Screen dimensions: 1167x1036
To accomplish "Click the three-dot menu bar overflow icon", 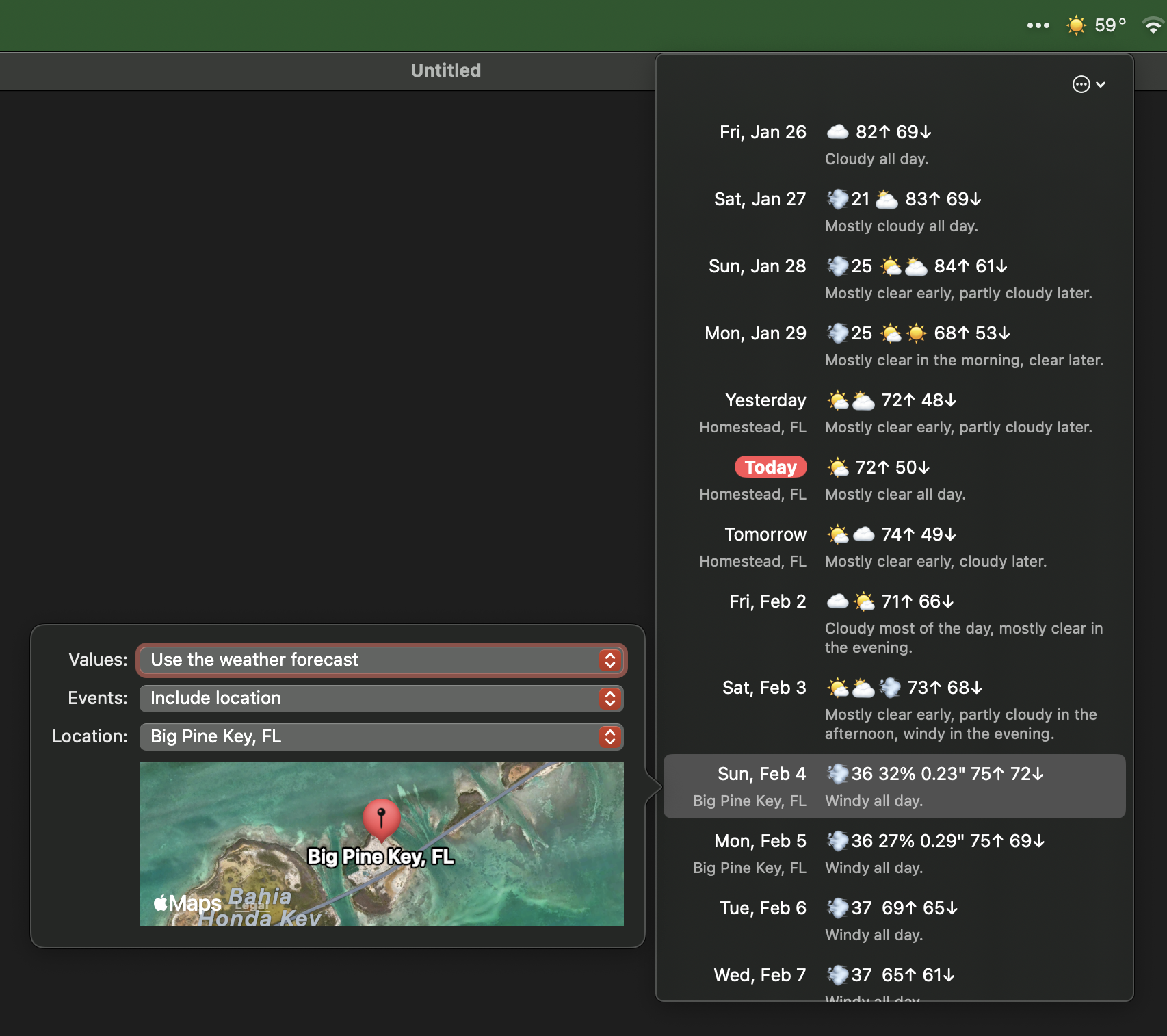I will (x=1038, y=25).
